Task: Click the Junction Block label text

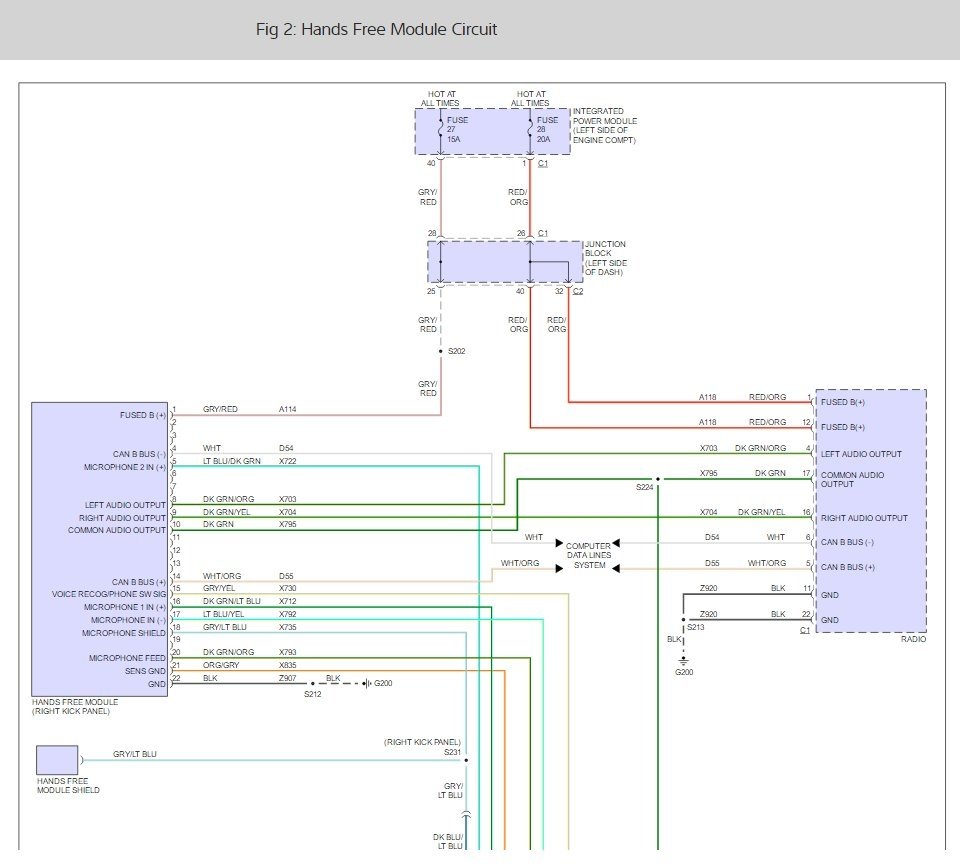Action: click(x=605, y=258)
